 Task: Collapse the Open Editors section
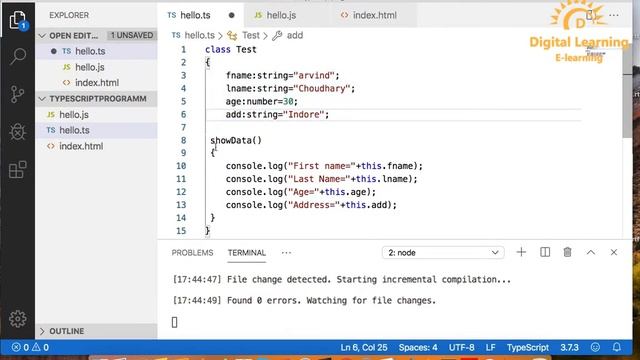coord(42,36)
